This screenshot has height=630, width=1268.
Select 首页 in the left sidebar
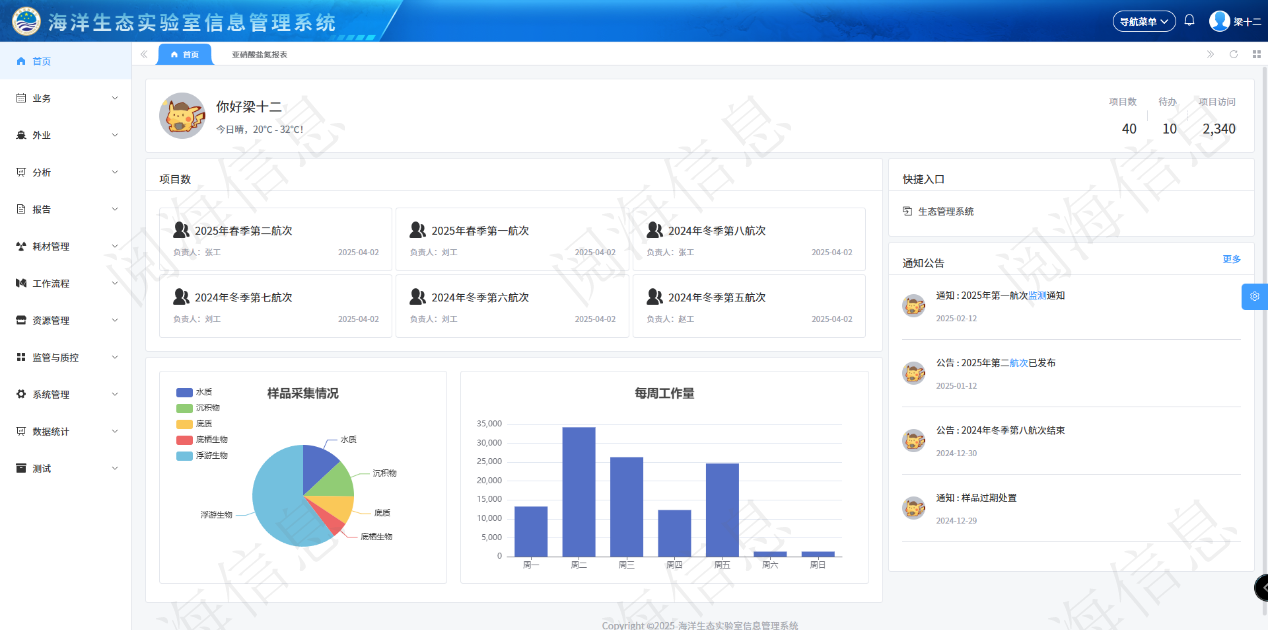41,61
